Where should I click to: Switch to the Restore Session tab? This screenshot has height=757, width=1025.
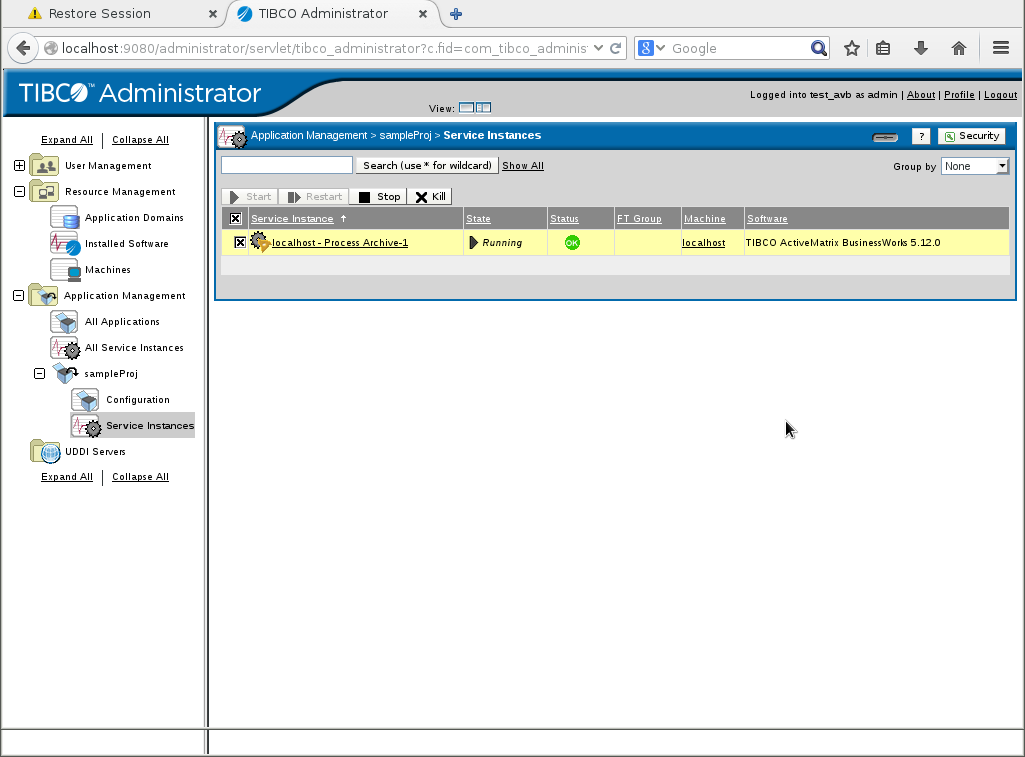coord(110,14)
